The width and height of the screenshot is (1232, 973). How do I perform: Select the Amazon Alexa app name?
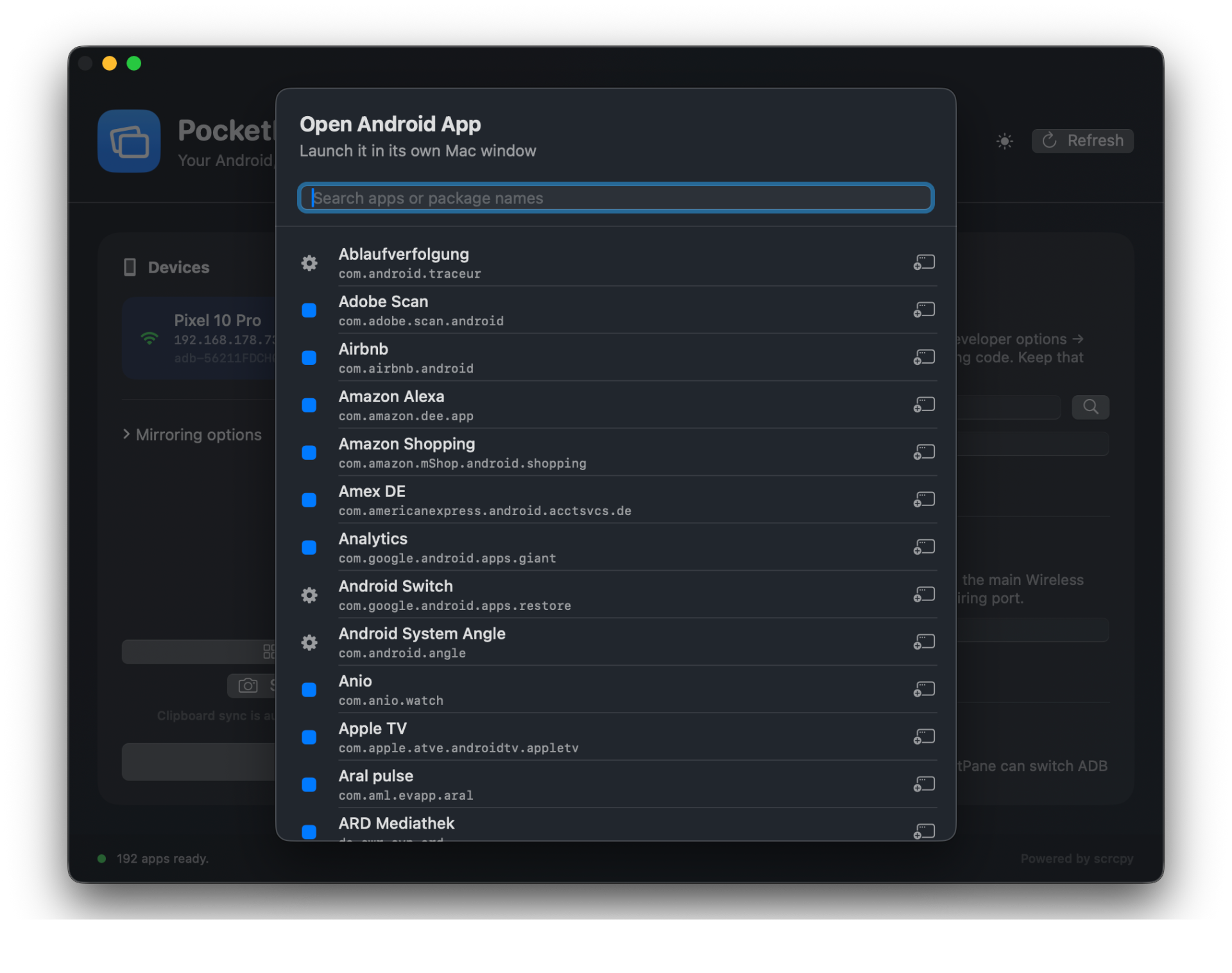(391, 396)
